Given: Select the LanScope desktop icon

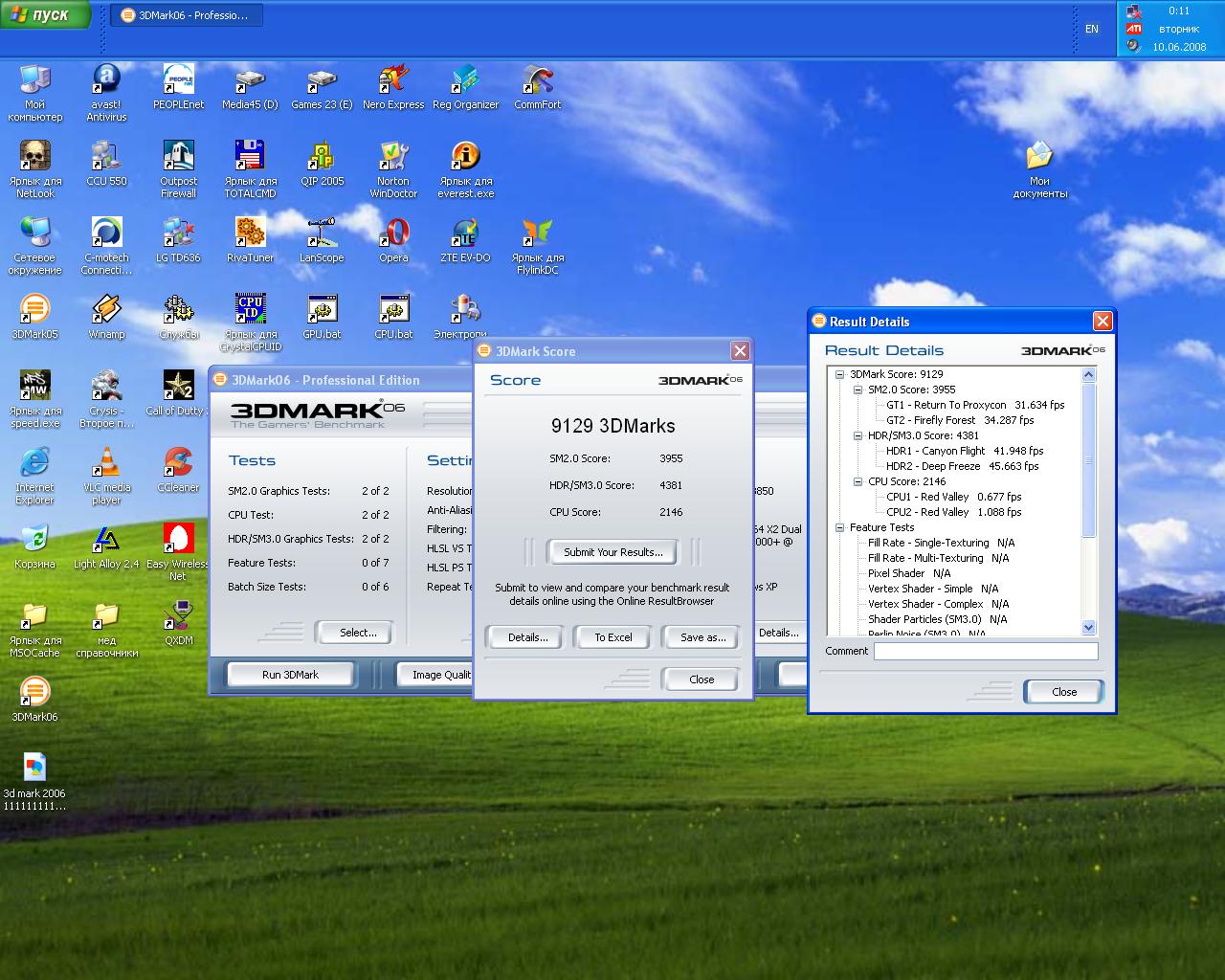Looking at the screenshot, I should [x=322, y=240].
